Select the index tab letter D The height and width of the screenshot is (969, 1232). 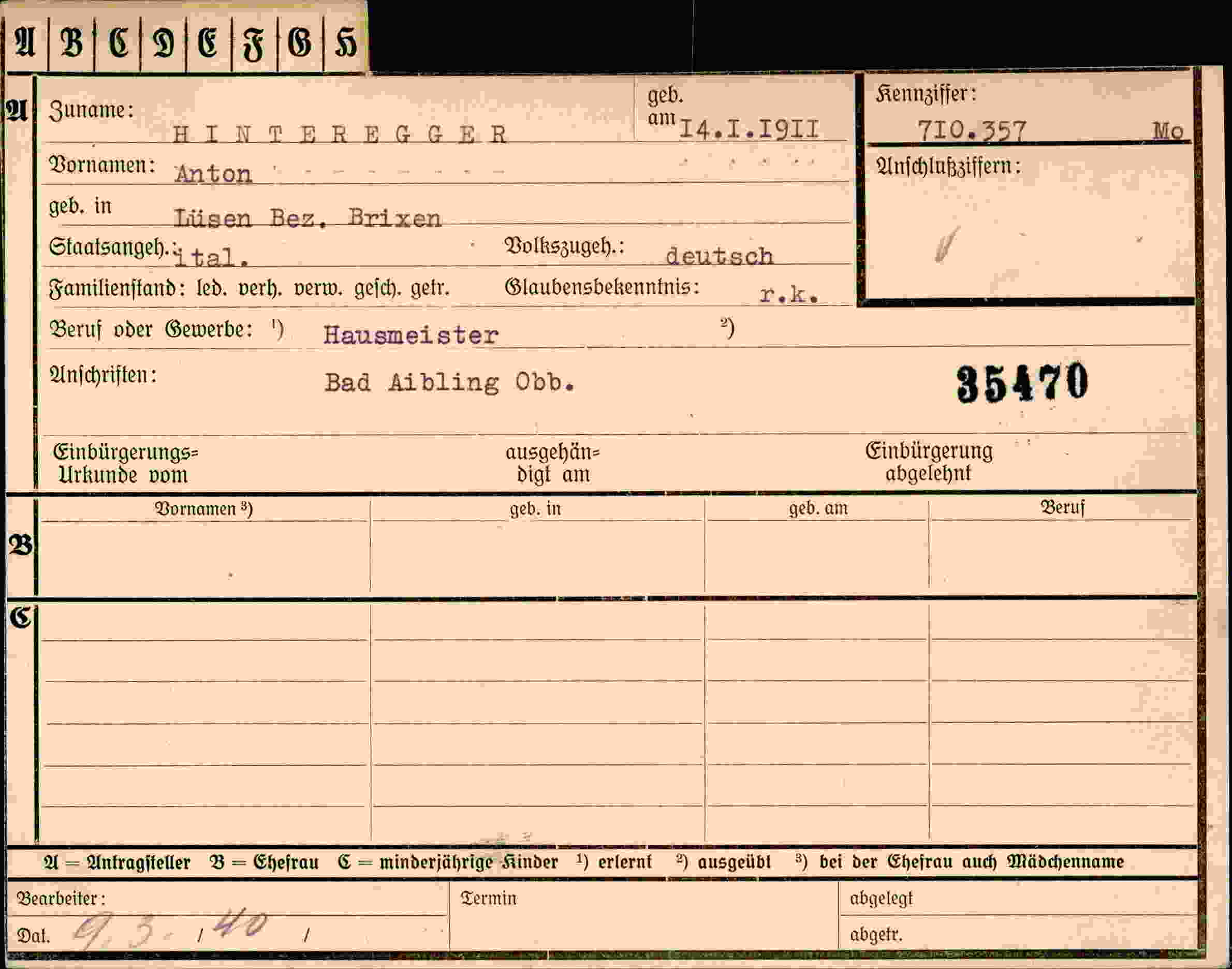164,43
